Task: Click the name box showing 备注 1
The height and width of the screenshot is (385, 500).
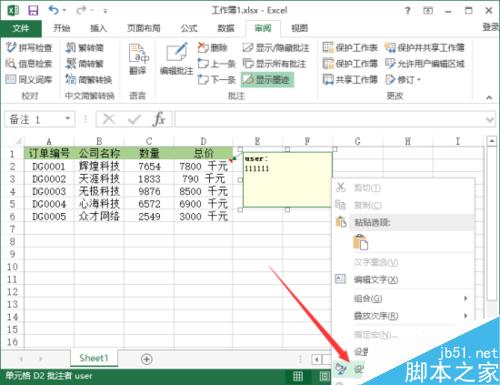Action: pyautogui.click(x=34, y=119)
